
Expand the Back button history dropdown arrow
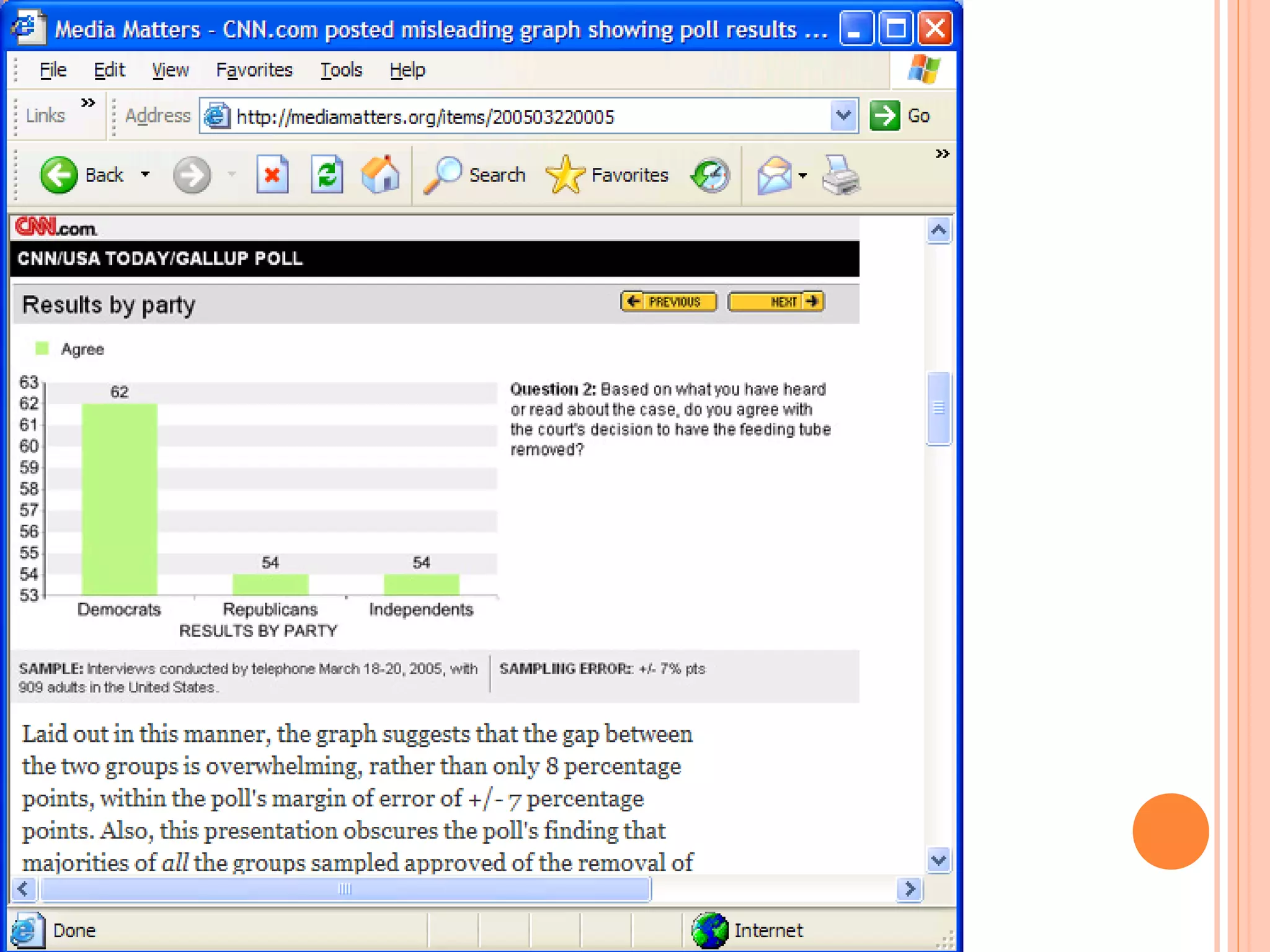point(145,175)
